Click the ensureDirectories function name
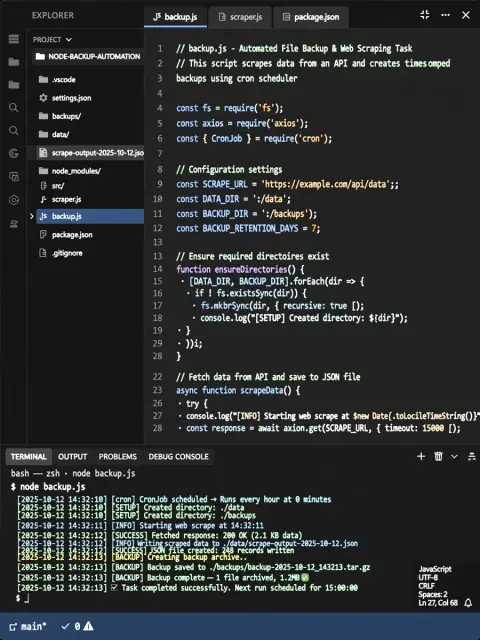This screenshot has height=640, width=480. click(251, 269)
